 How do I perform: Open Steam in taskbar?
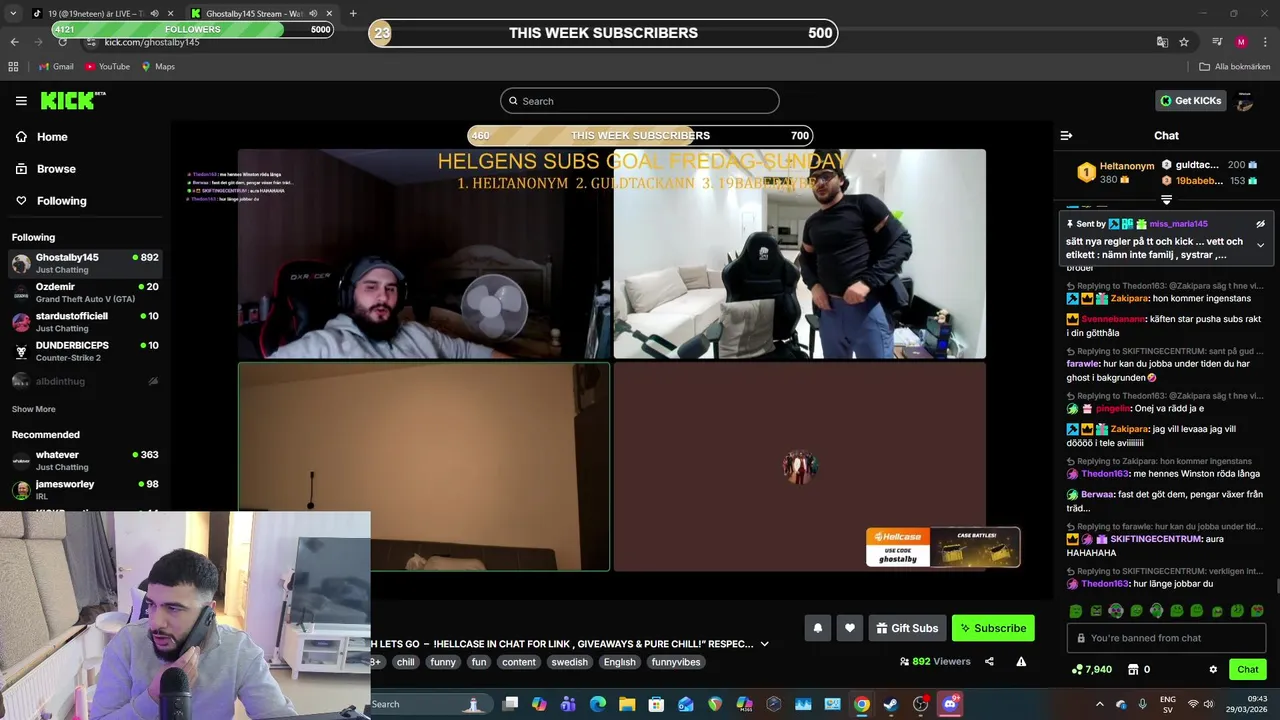tap(891, 704)
